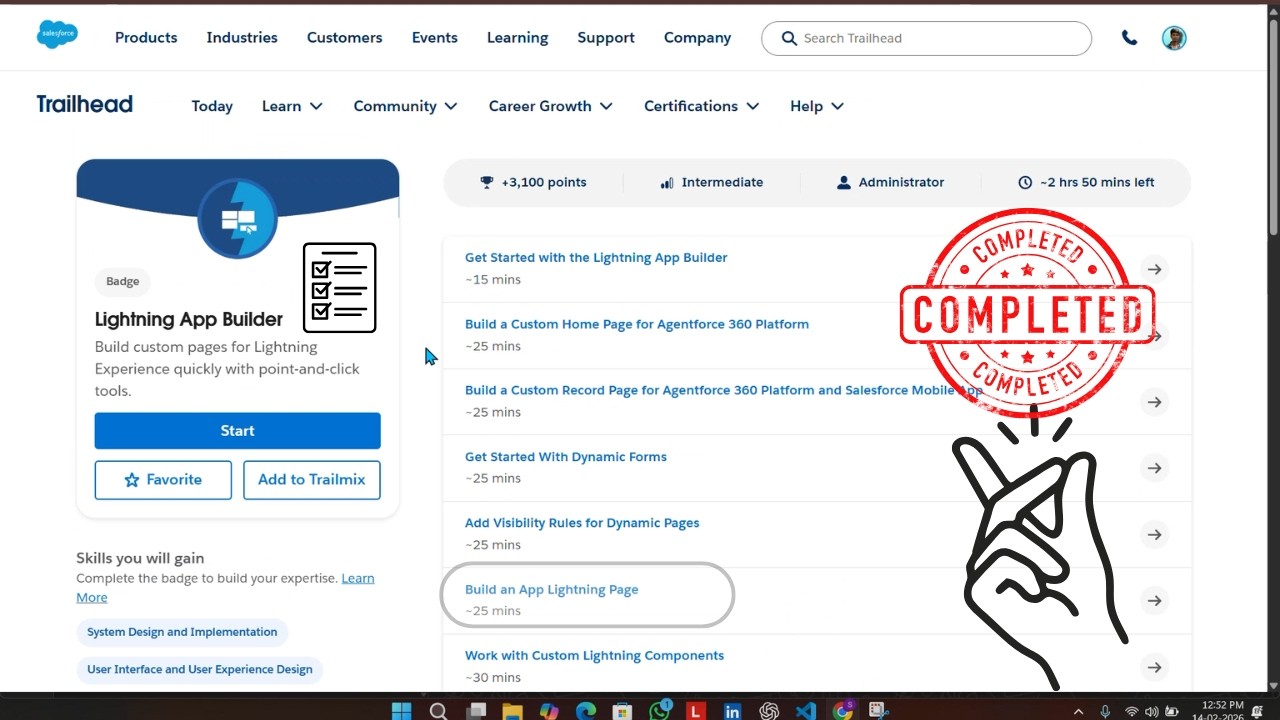Open Windows taskbar search
Screen dimensions: 1280x720
[438, 711]
